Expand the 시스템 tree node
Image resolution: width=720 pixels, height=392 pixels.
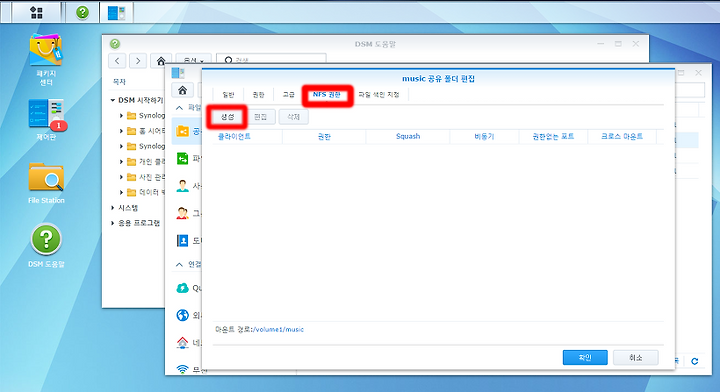pos(112,208)
